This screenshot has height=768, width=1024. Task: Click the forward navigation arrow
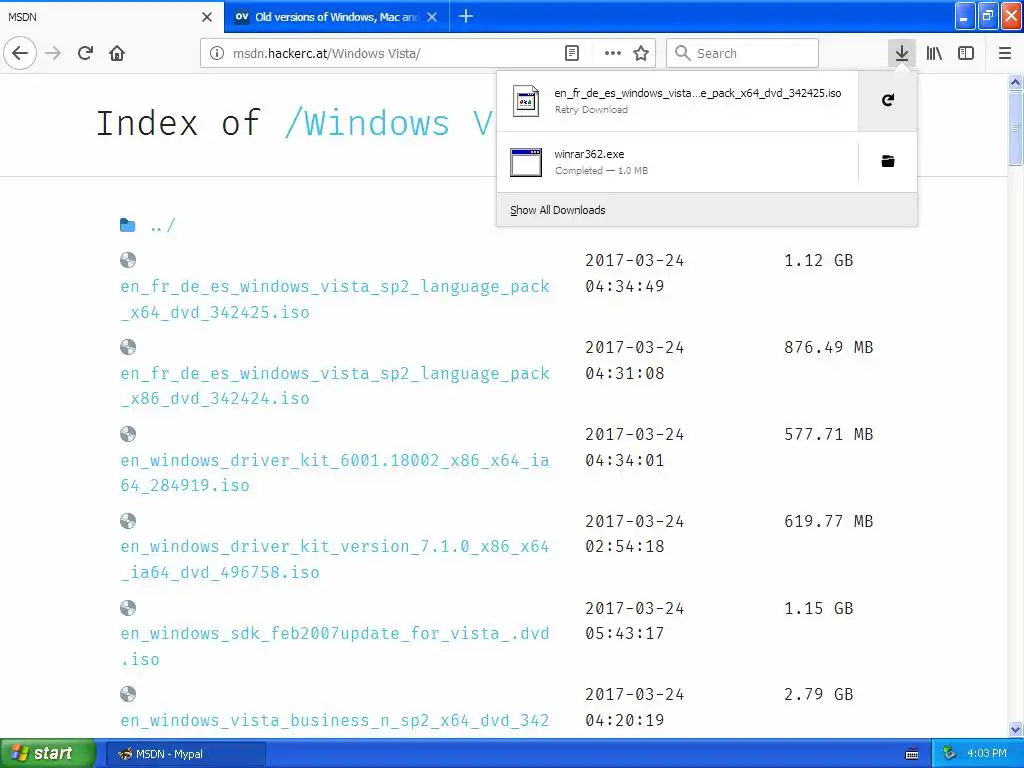(54, 53)
